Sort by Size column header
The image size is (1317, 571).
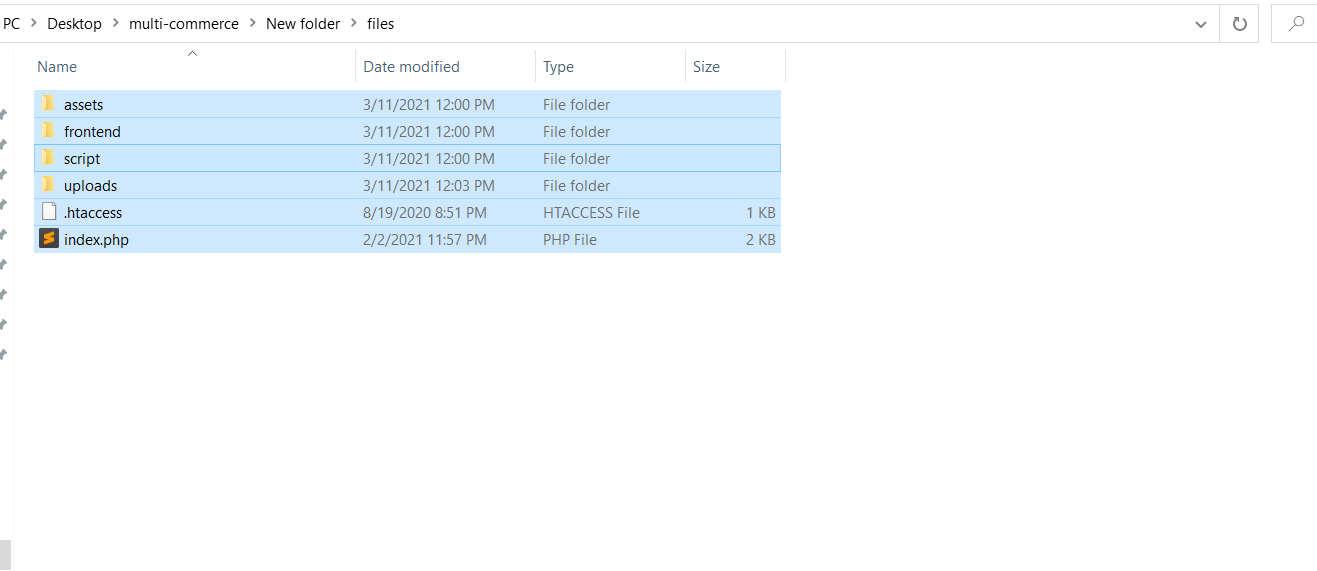pyautogui.click(x=706, y=67)
